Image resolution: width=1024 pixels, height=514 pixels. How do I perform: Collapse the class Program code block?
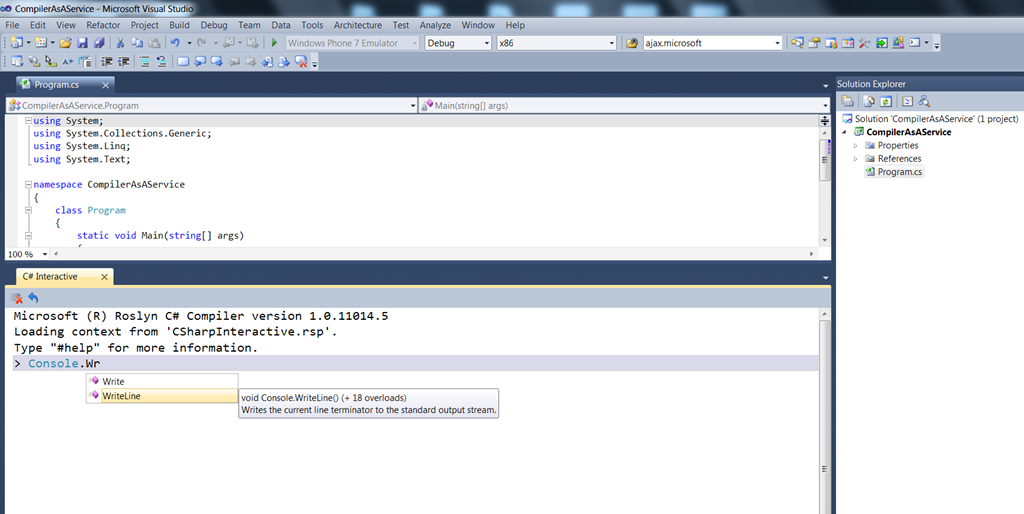click(28, 210)
